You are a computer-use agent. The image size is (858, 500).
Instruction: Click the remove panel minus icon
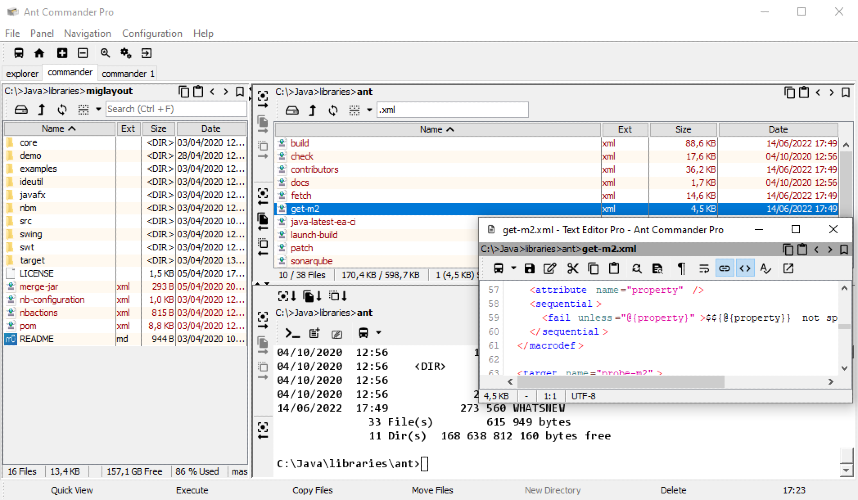tap(83, 53)
